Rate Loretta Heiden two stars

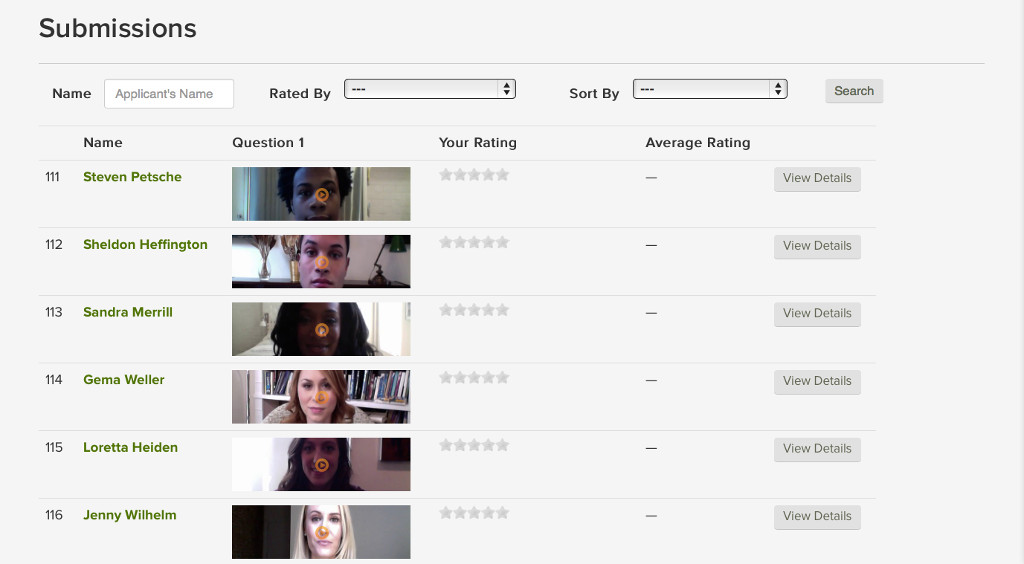click(x=460, y=445)
